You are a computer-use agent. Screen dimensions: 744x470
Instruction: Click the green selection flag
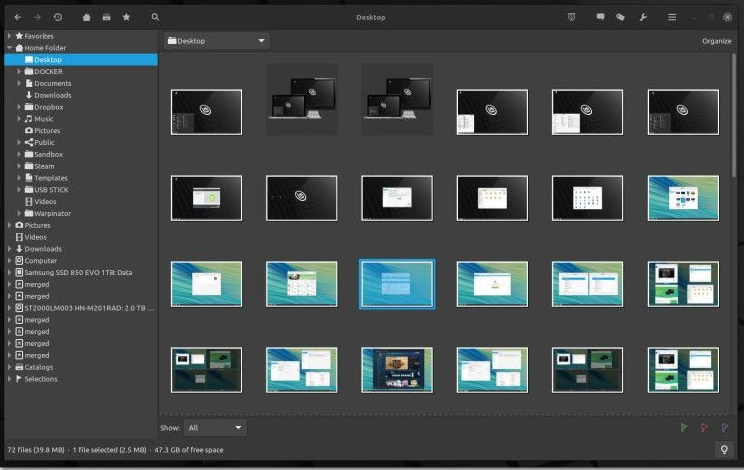(x=684, y=428)
